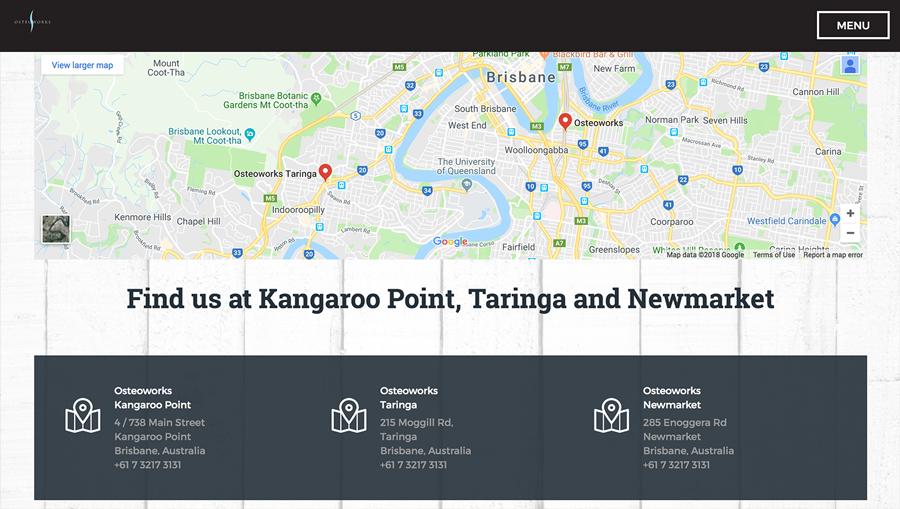Click The University of Queensland marker
This screenshot has width=900, height=509.
click(467, 184)
